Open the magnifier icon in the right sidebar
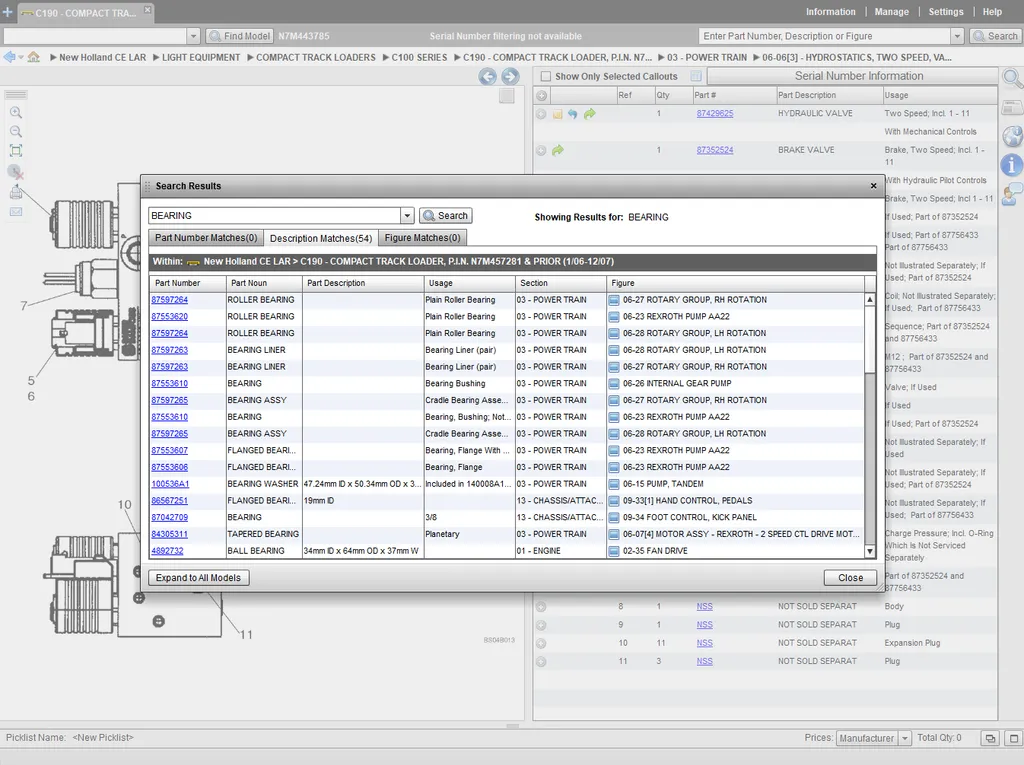 click(x=1012, y=79)
